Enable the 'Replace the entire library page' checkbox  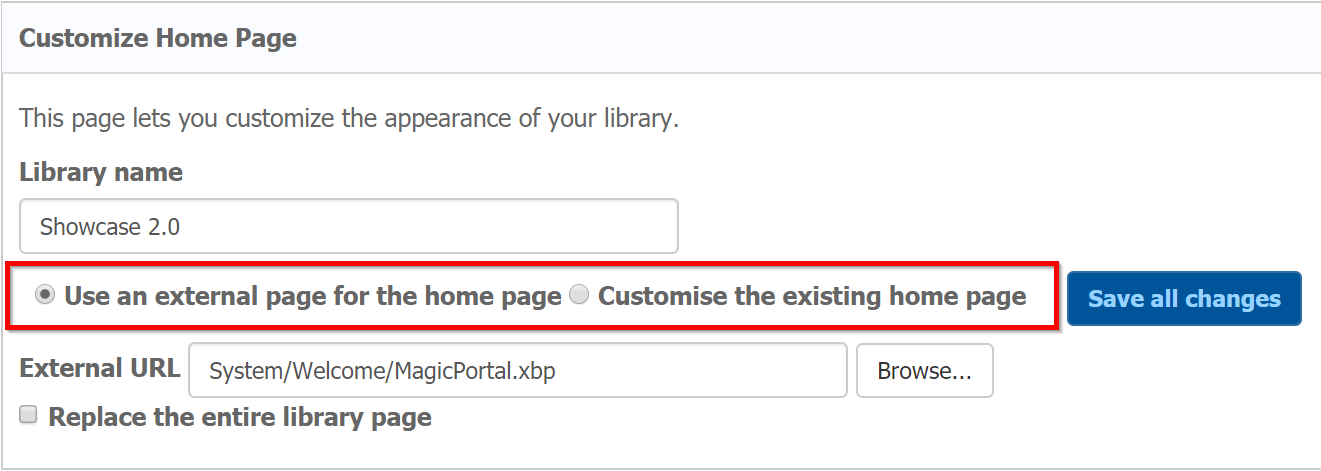[x=29, y=415]
